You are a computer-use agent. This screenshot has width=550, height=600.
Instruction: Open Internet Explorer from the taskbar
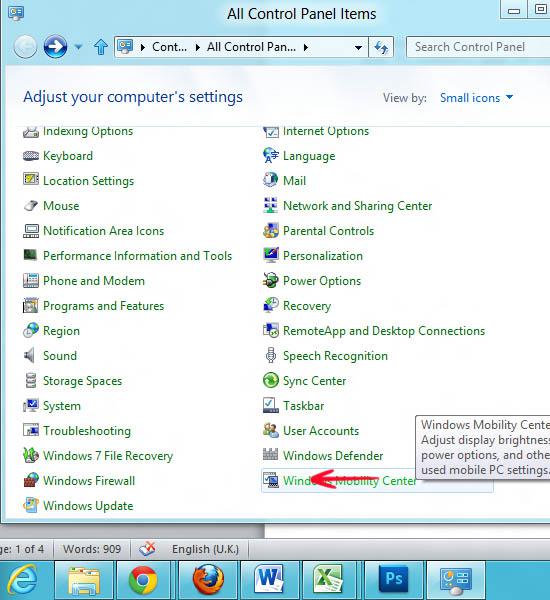[x=24, y=580]
